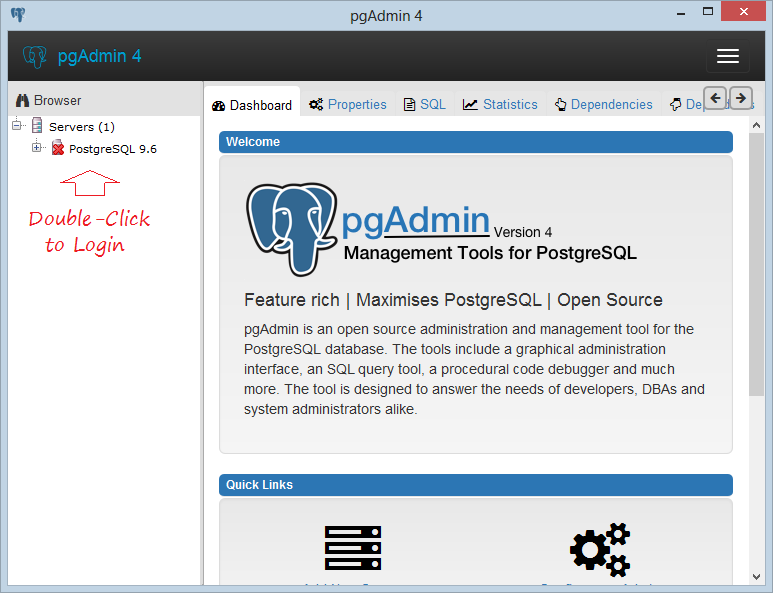Select the Servers (1) tree item
773x593 pixels.
coord(82,127)
